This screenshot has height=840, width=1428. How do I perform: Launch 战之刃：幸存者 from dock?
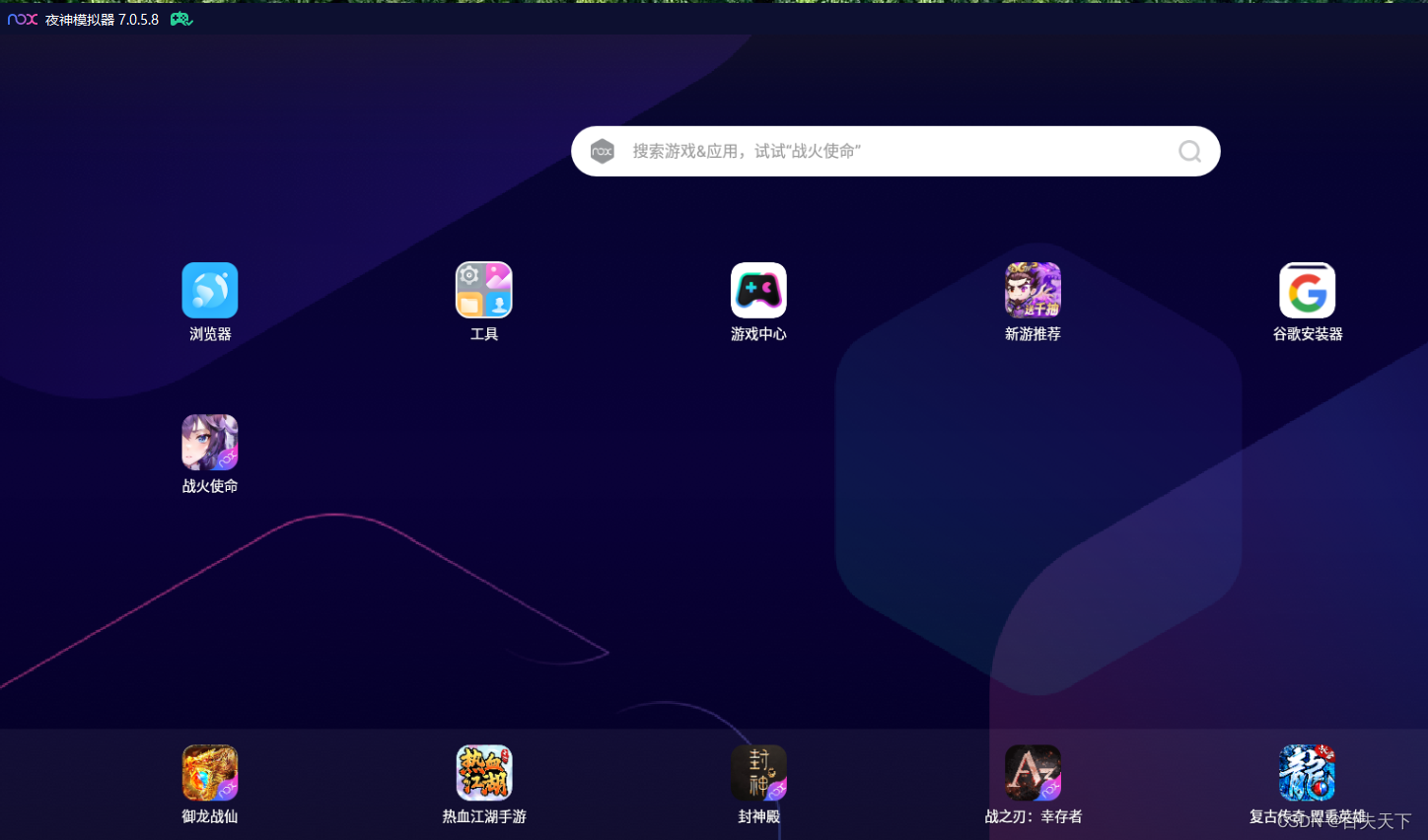1033,772
